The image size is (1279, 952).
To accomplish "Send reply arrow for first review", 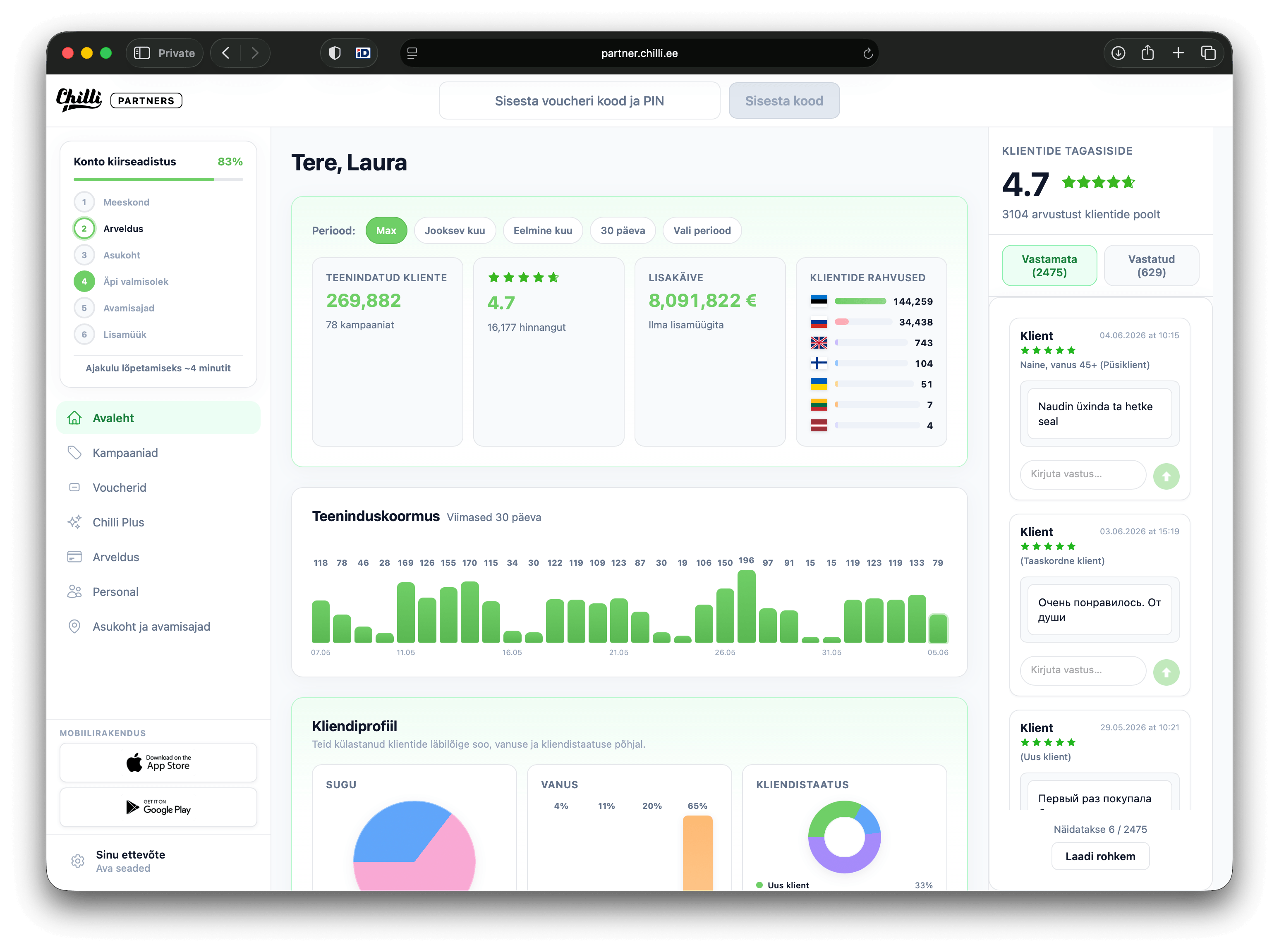I will 1166,476.
